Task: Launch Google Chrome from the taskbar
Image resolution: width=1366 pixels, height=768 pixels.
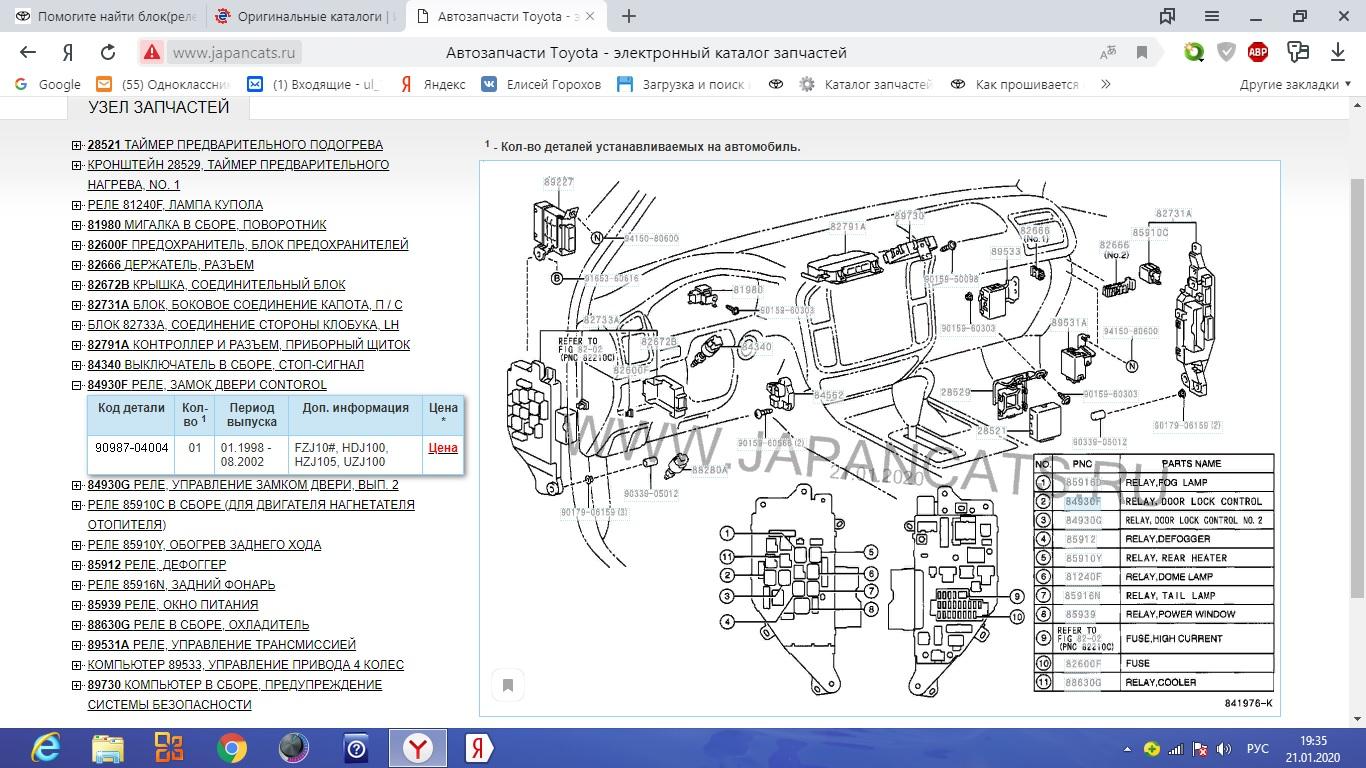Action: pyautogui.click(x=231, y=748)
